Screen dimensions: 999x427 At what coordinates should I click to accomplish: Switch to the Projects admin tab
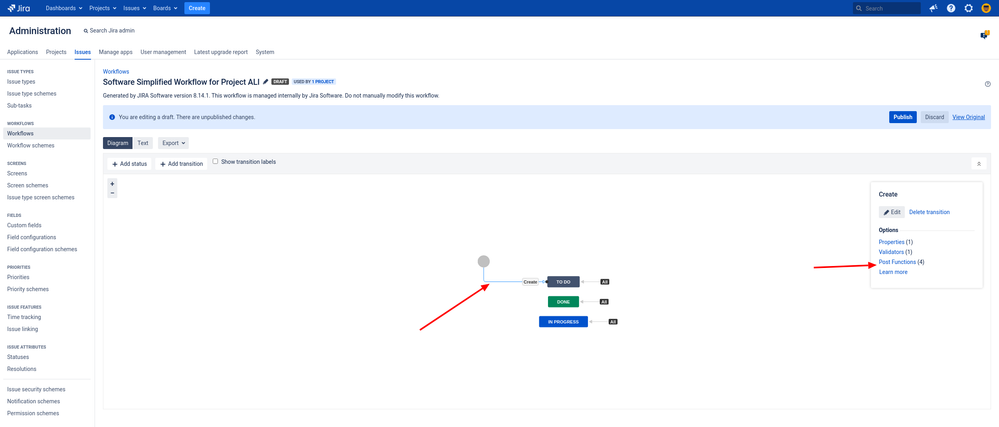[56, 52]
